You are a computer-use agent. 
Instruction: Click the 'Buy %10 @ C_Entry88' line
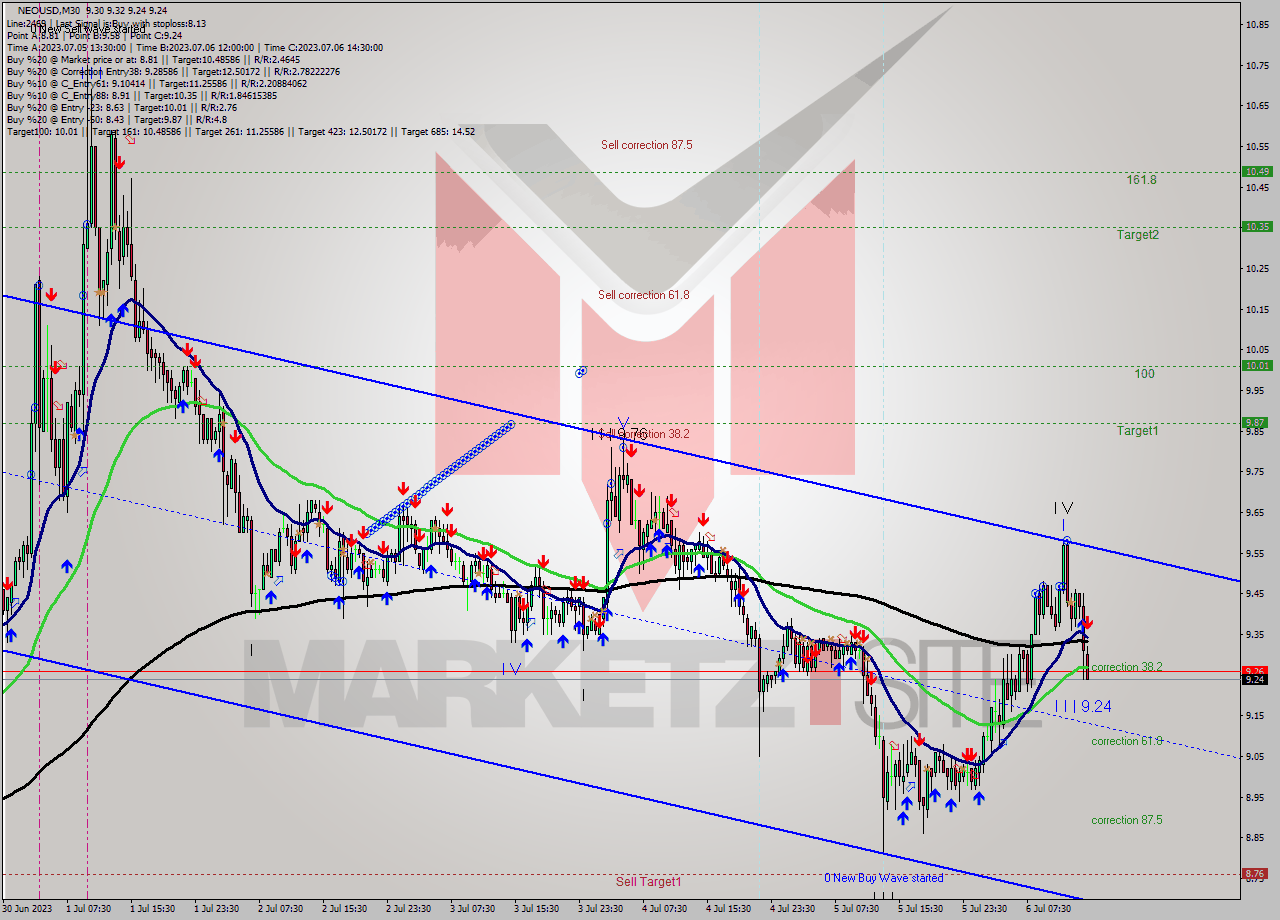[142, 95]
